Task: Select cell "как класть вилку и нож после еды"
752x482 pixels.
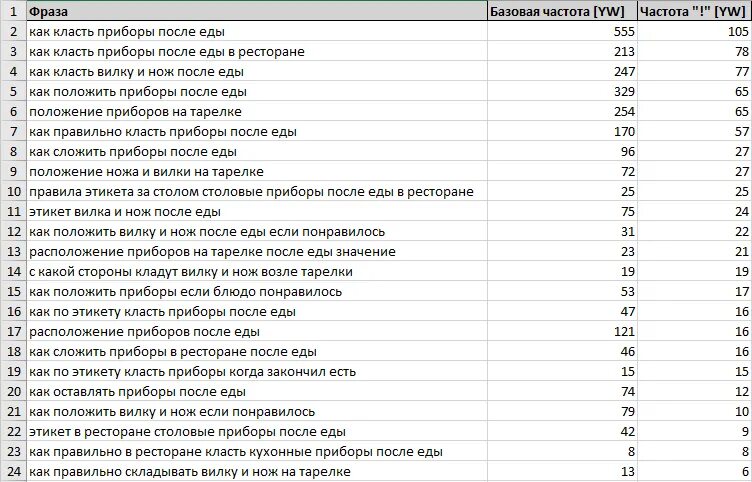Action: point(257,71)
